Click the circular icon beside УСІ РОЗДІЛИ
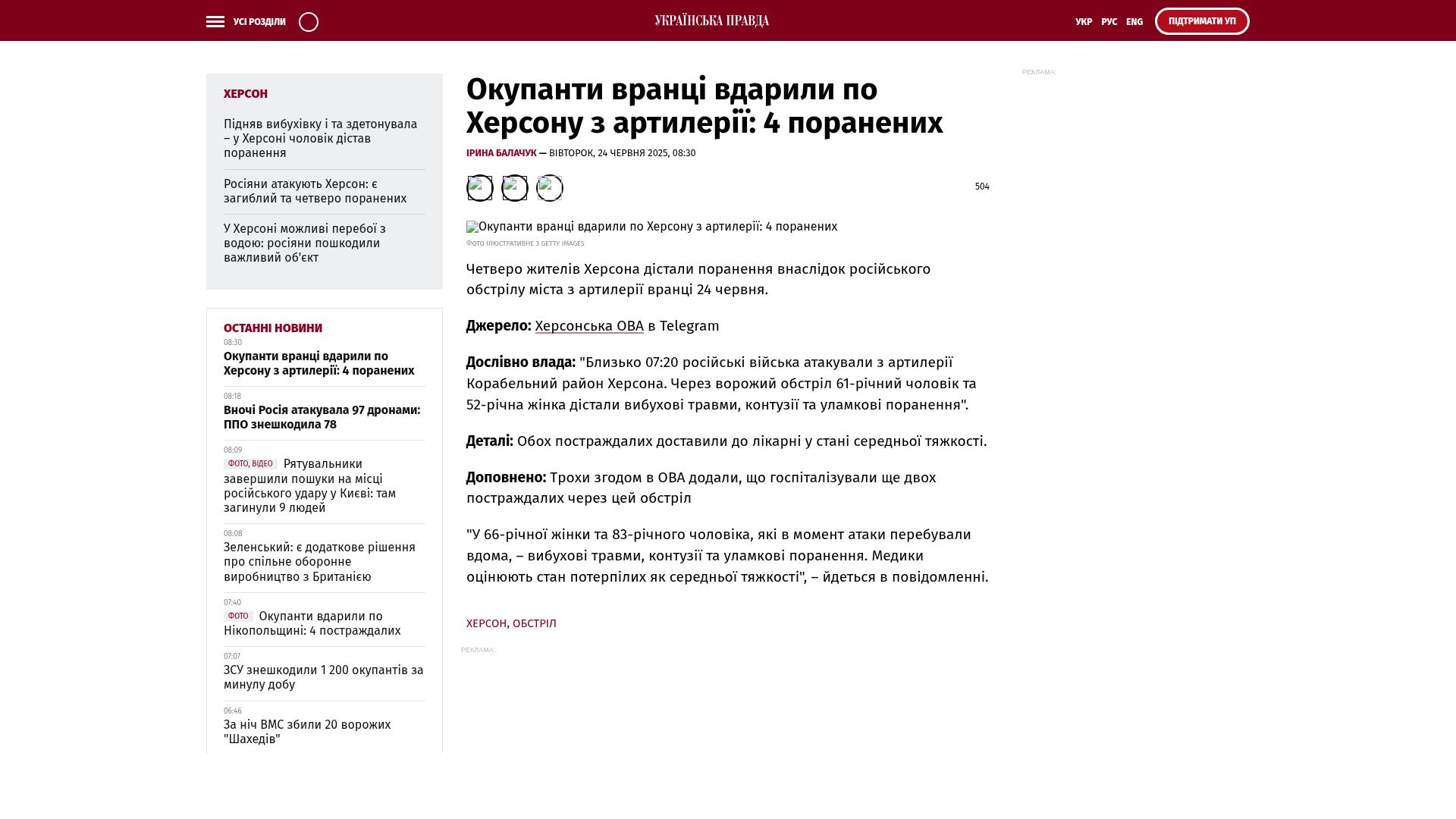 309,22
